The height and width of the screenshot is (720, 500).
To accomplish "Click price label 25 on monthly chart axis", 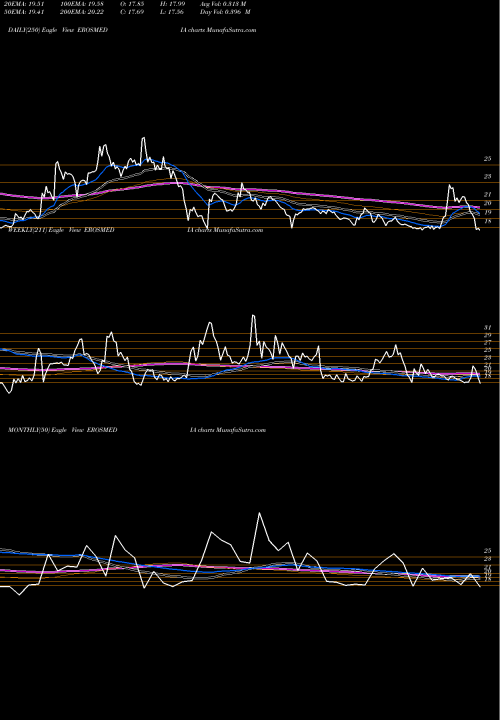I will click(x=487, y=551).
